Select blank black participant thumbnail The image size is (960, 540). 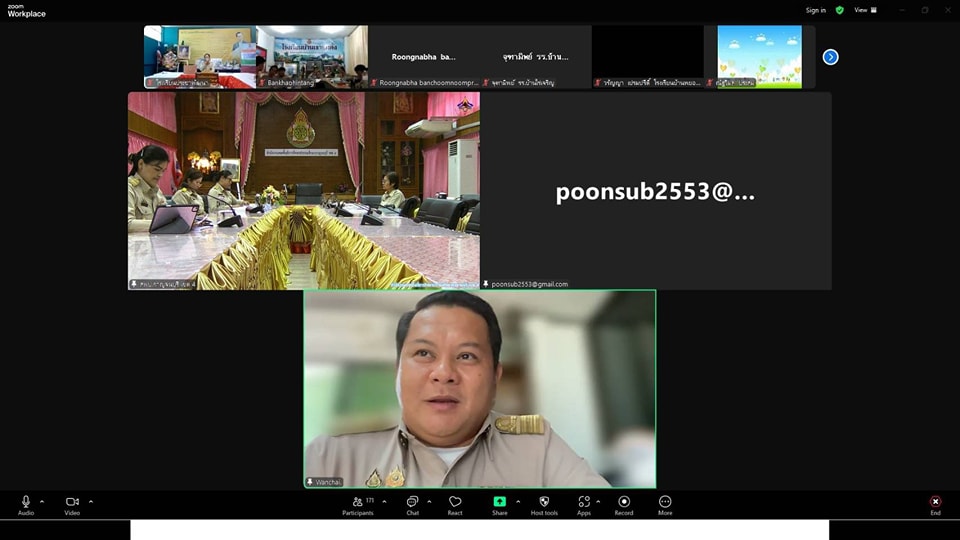point(648,57)
